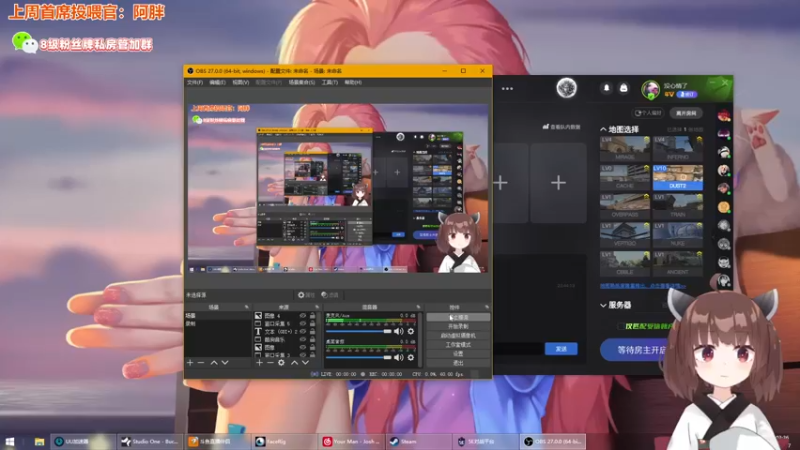Open source properties gear below Sources list

(281, 362)
